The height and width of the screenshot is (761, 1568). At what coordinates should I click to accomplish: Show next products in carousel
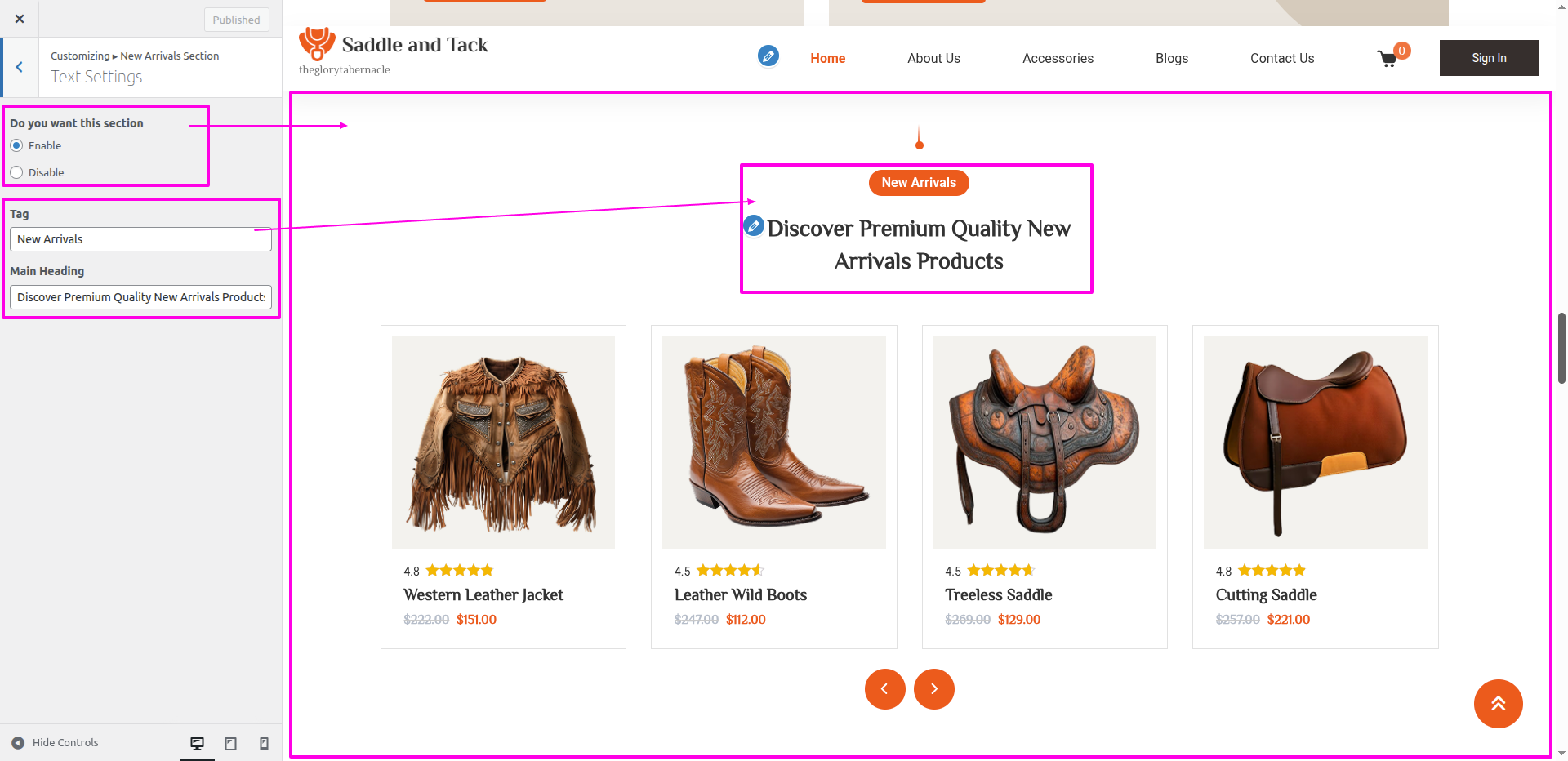pos(934,689)
